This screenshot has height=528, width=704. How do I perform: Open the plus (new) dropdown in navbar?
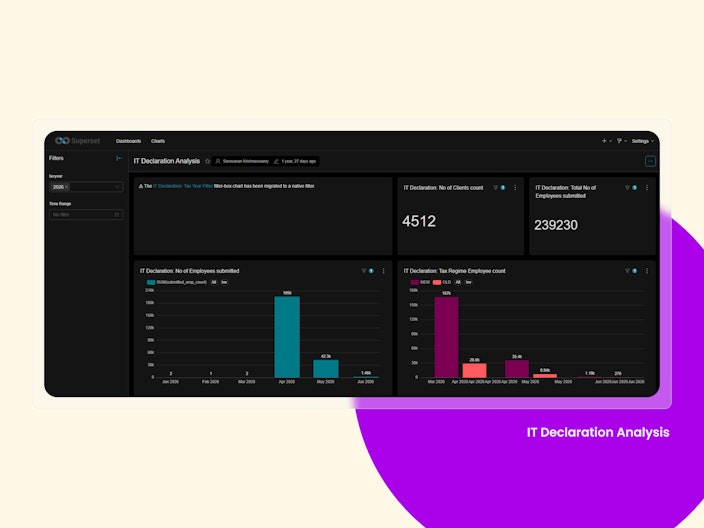coord(607,141)
